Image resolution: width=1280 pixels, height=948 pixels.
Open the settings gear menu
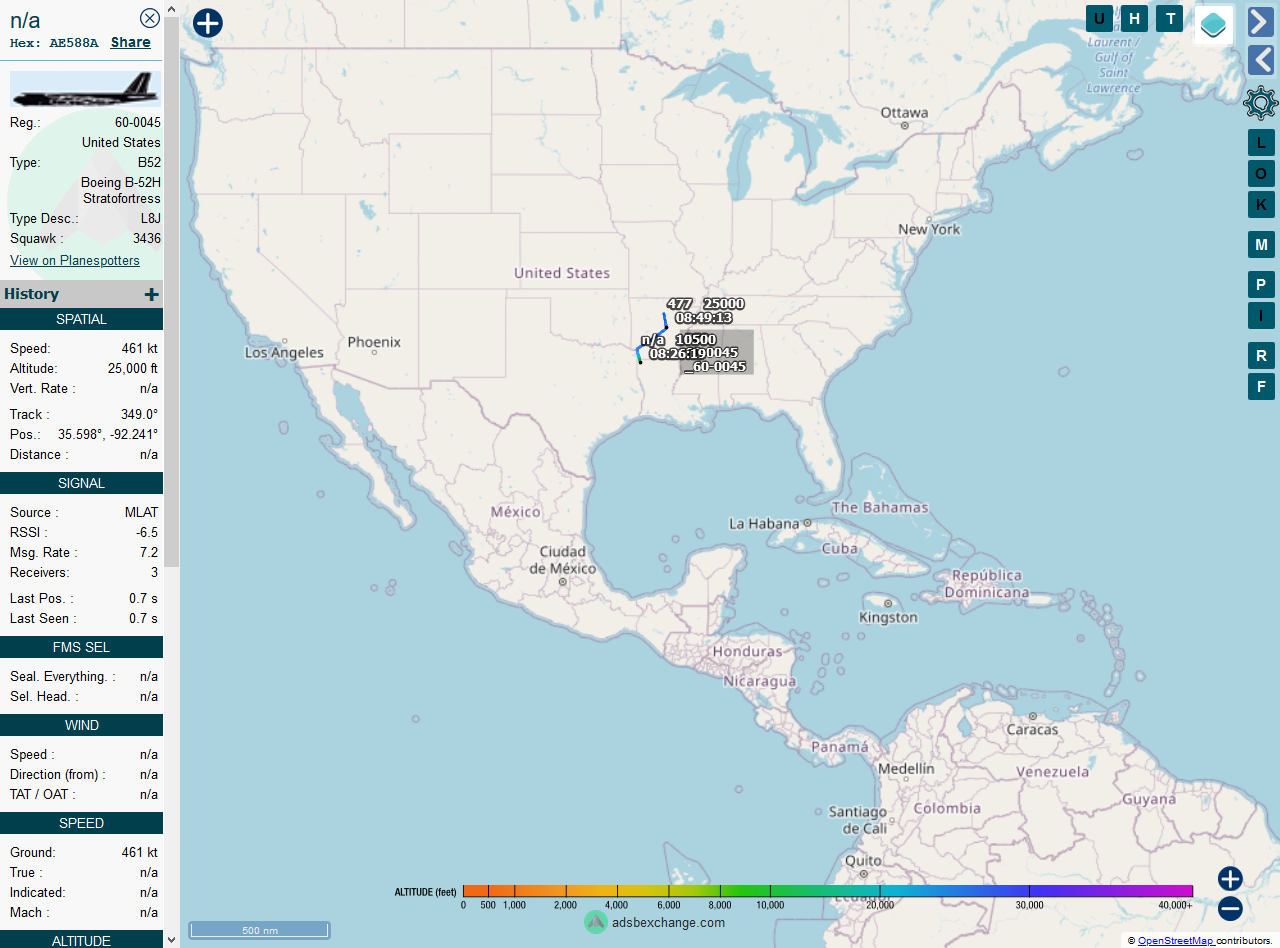pos(1261,103)
